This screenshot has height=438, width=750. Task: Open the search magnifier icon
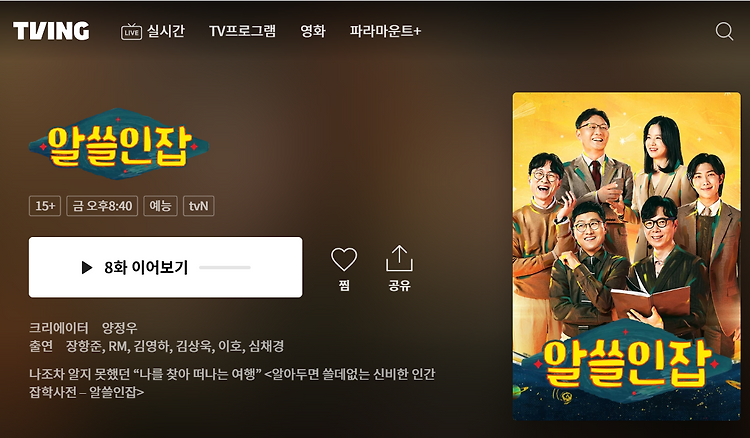(x=724, y=32)
